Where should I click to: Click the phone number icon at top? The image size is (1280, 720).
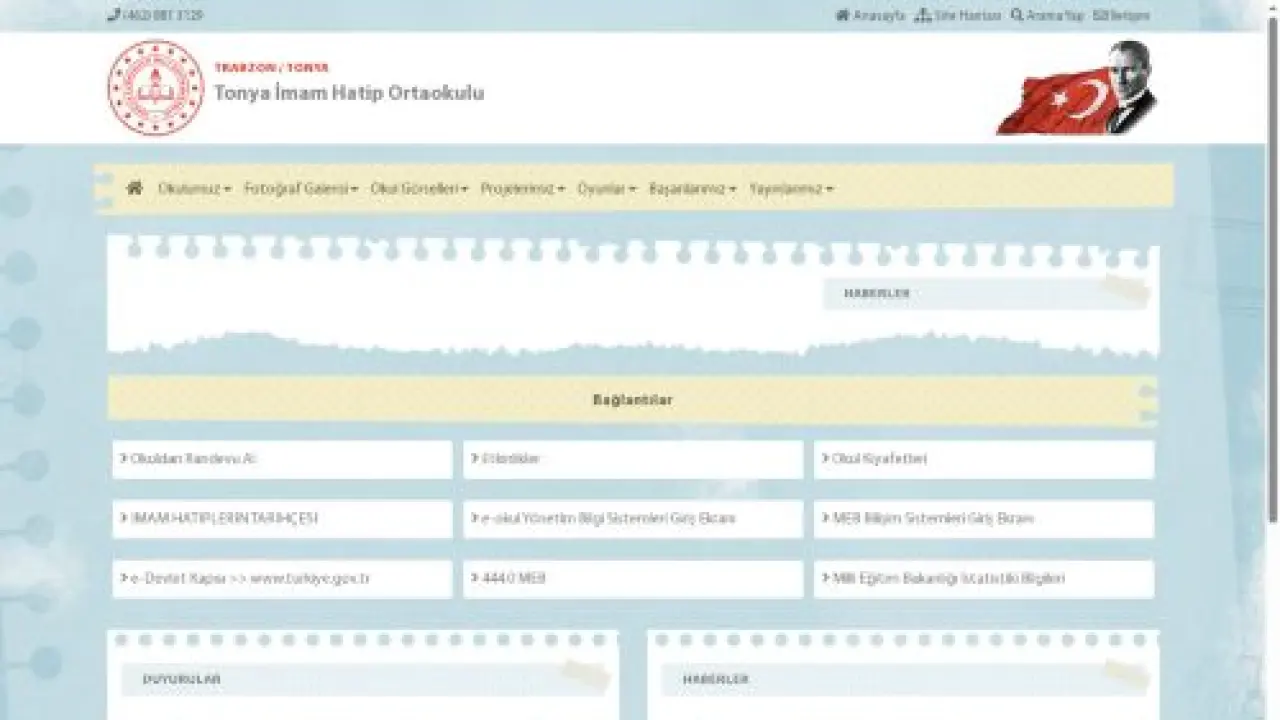coord(113,16)
